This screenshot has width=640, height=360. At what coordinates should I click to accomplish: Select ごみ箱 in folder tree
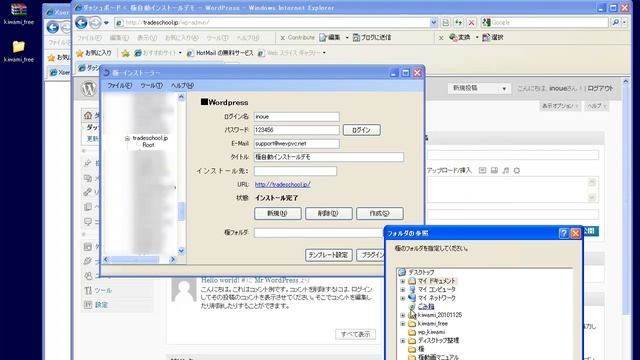(426, 307)
